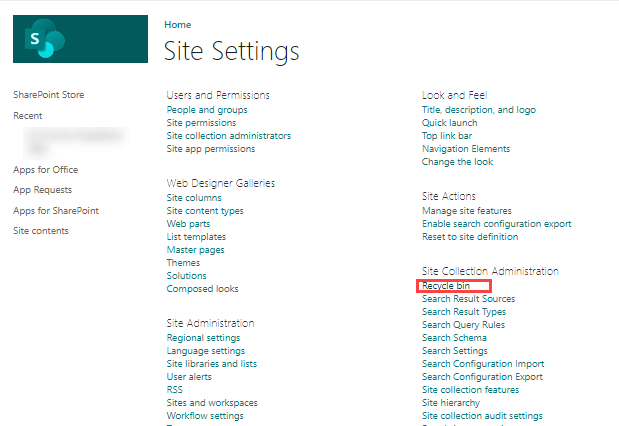Open Themes gallery

[183, 263]
